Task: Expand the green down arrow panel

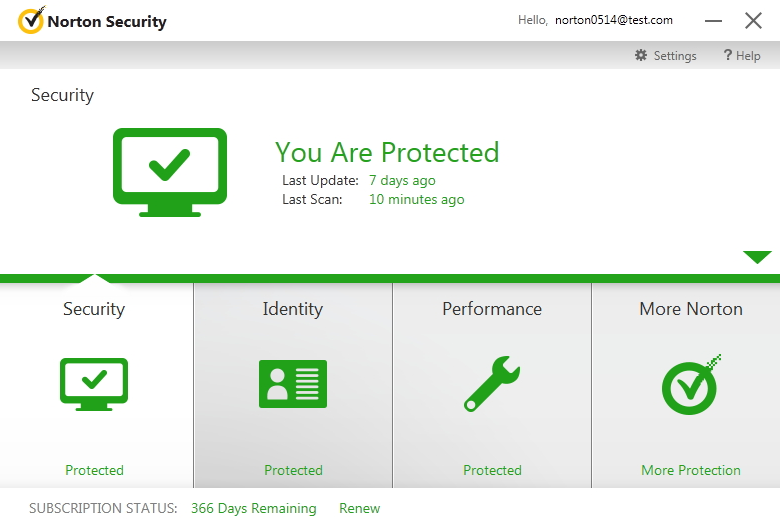Action: point(757,257)
